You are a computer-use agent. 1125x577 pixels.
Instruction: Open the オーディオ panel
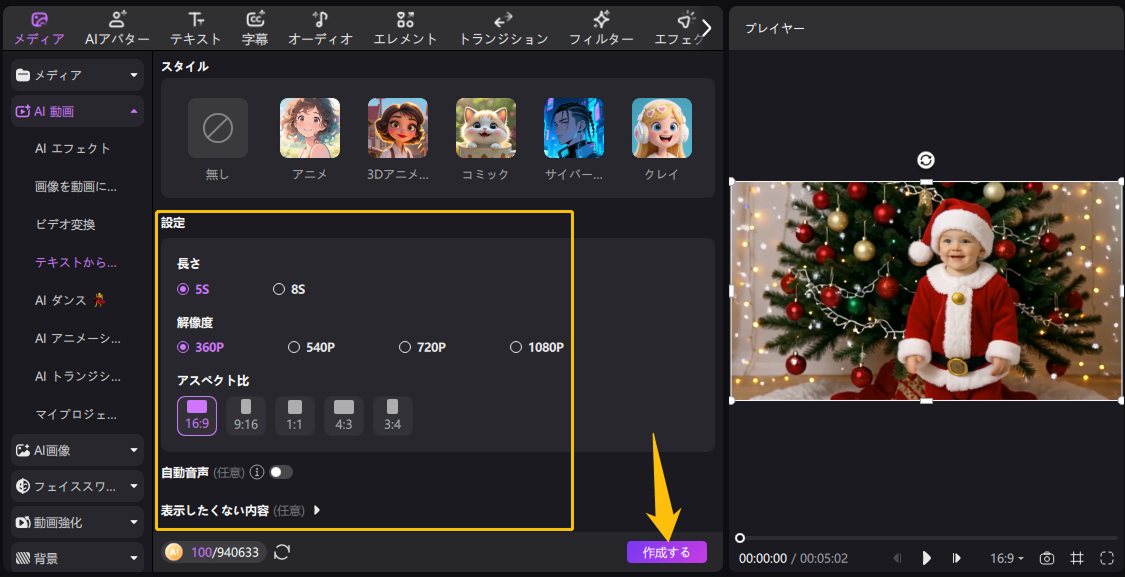click(x=319, y=27)
